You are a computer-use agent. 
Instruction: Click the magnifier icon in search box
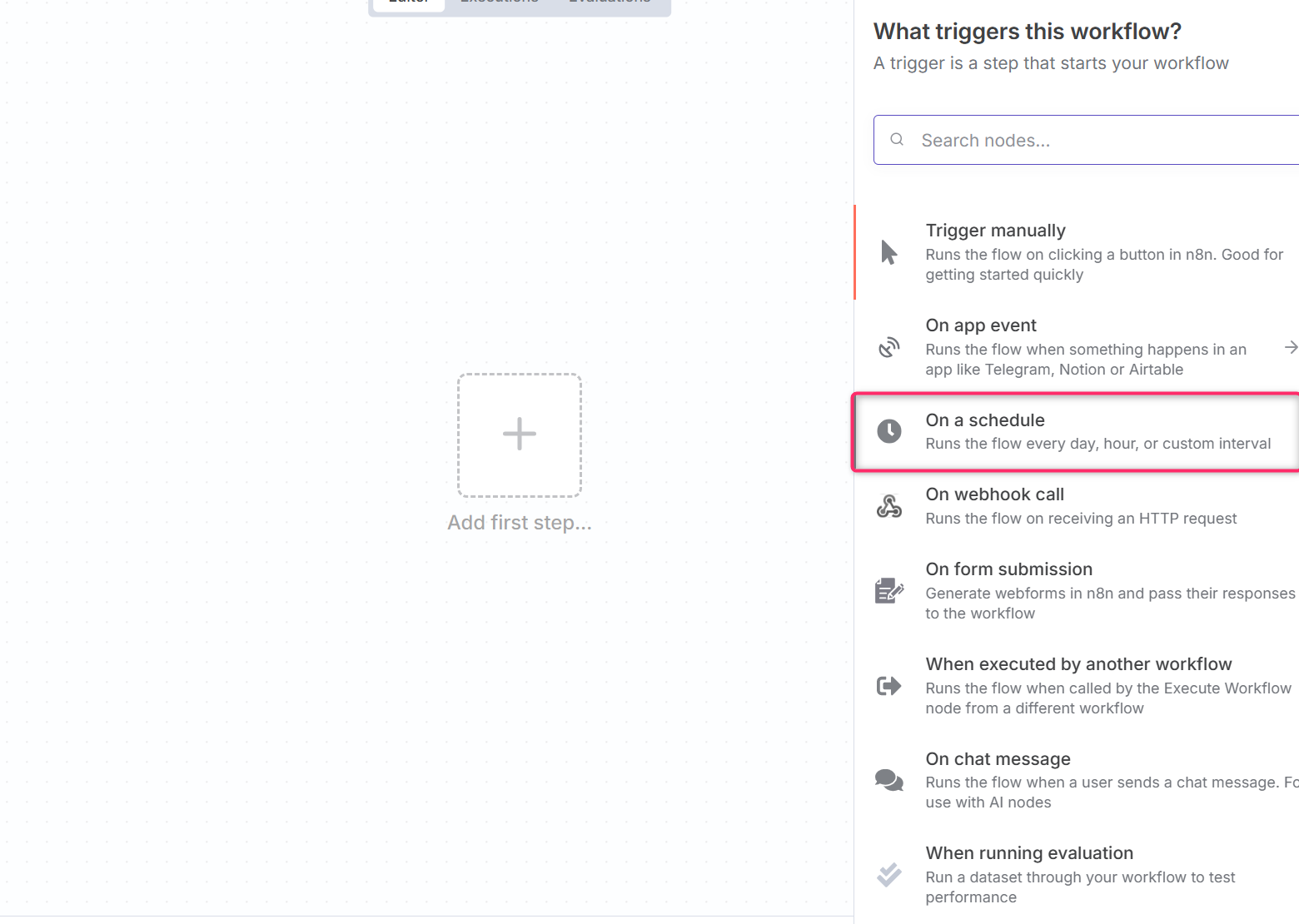coord(897,140)
